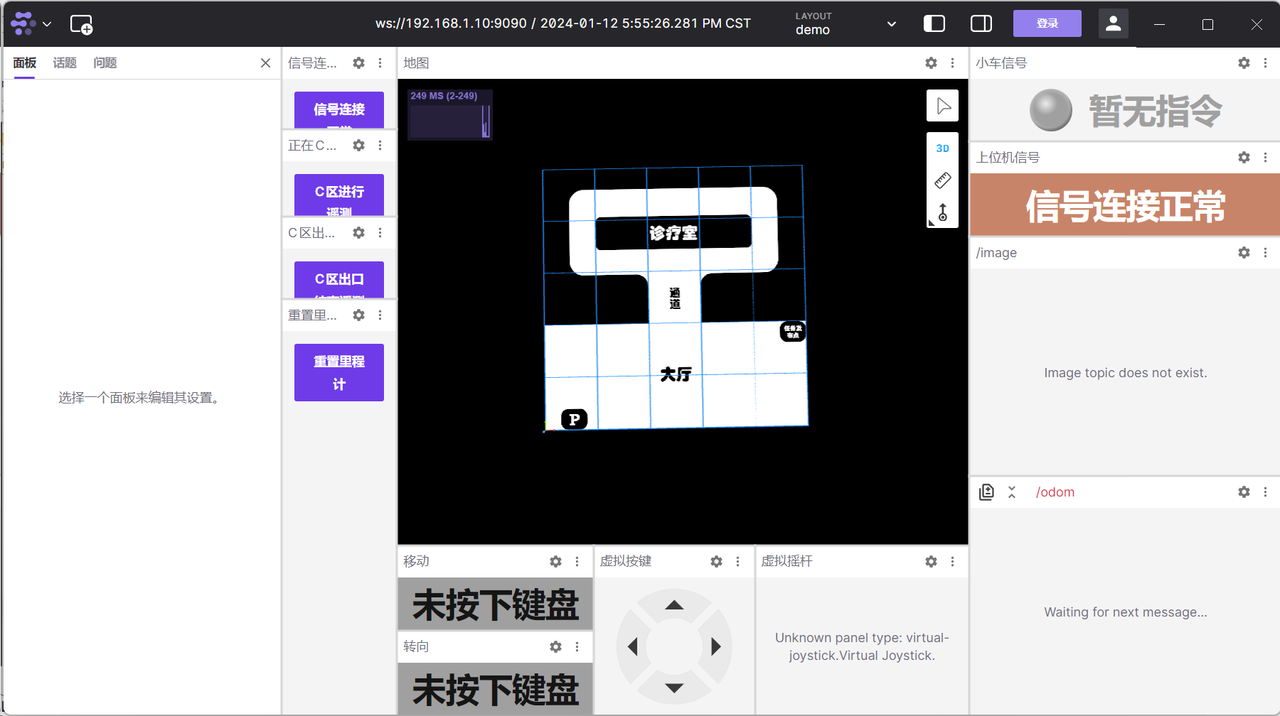Viewport: 1280px width, 716px height.
Task: Collapse all nodes in /odom panel
Action: click(x=1012, y=492)
